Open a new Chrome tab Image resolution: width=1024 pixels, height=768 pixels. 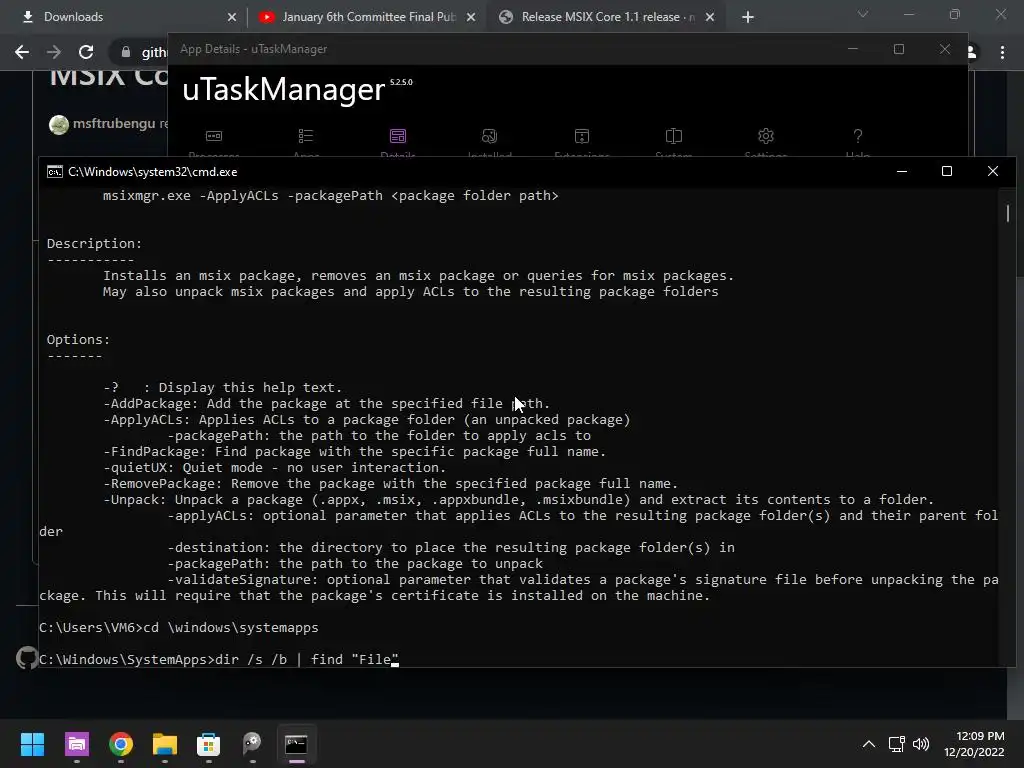point(748,17)
